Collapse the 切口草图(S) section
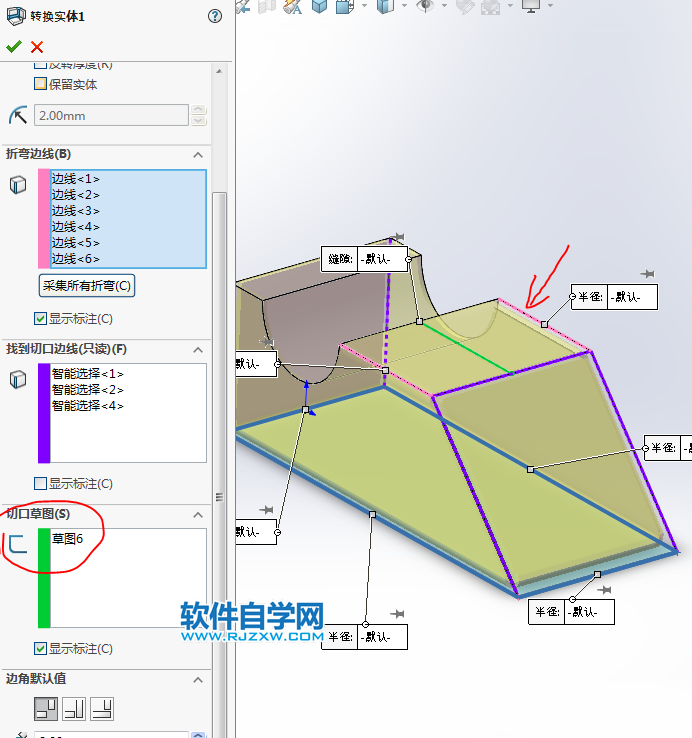The height and width of the screenshot is (738, 692). 198,514
